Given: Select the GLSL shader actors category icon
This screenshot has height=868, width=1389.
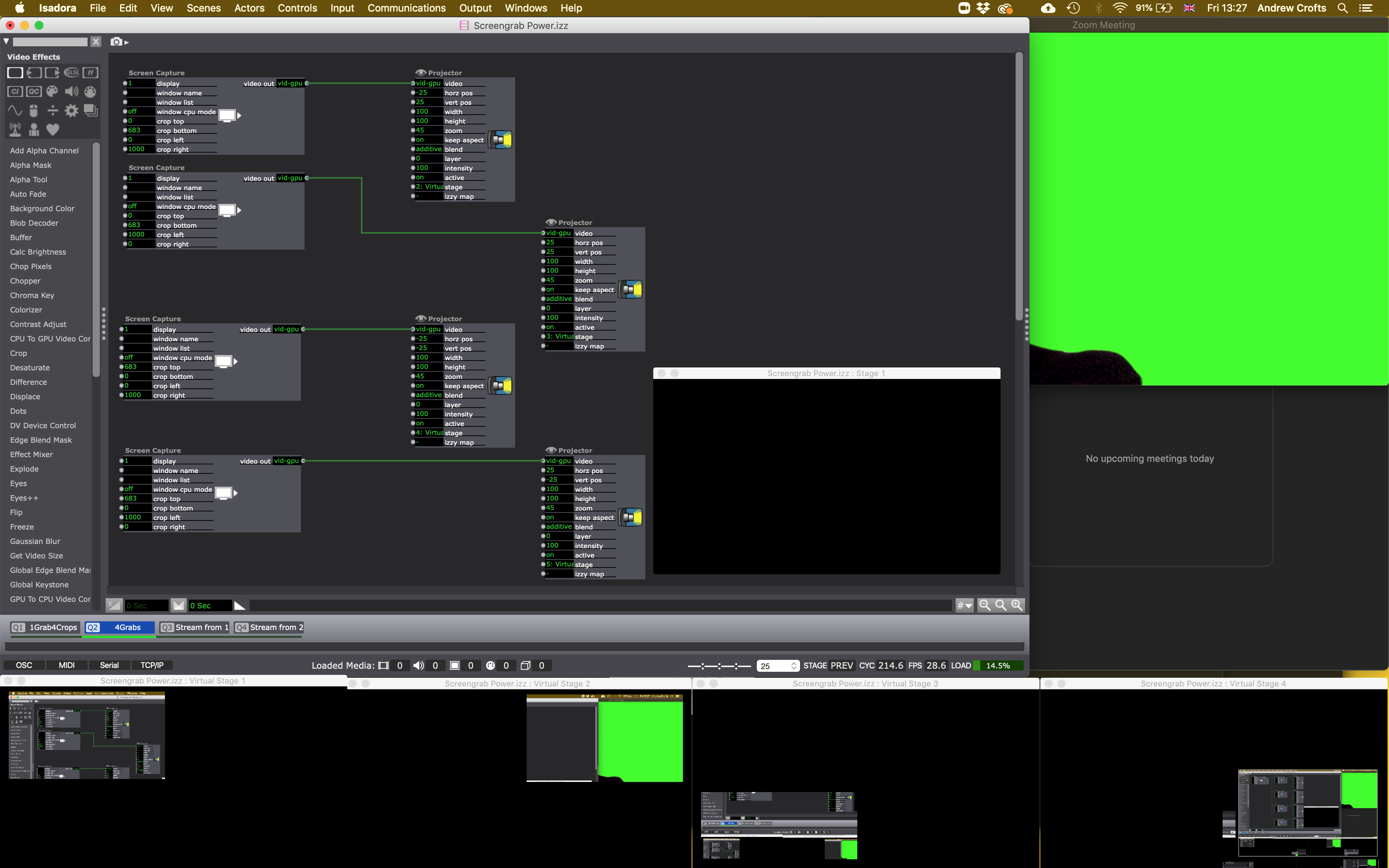Looking at the screenshot, I should coord(72,73).
